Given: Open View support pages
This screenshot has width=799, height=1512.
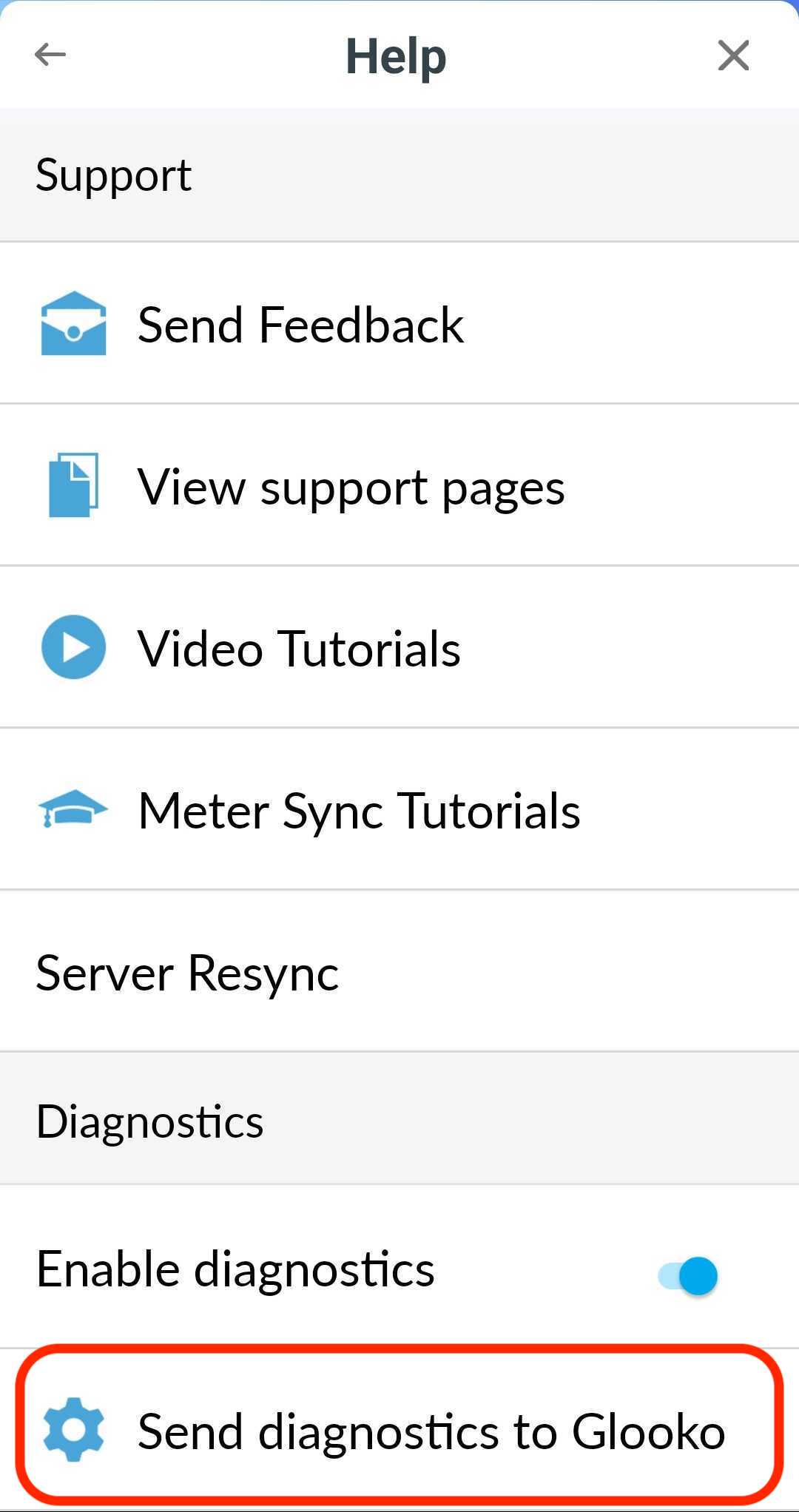Looking at the screenshot, I should point(351,485).
